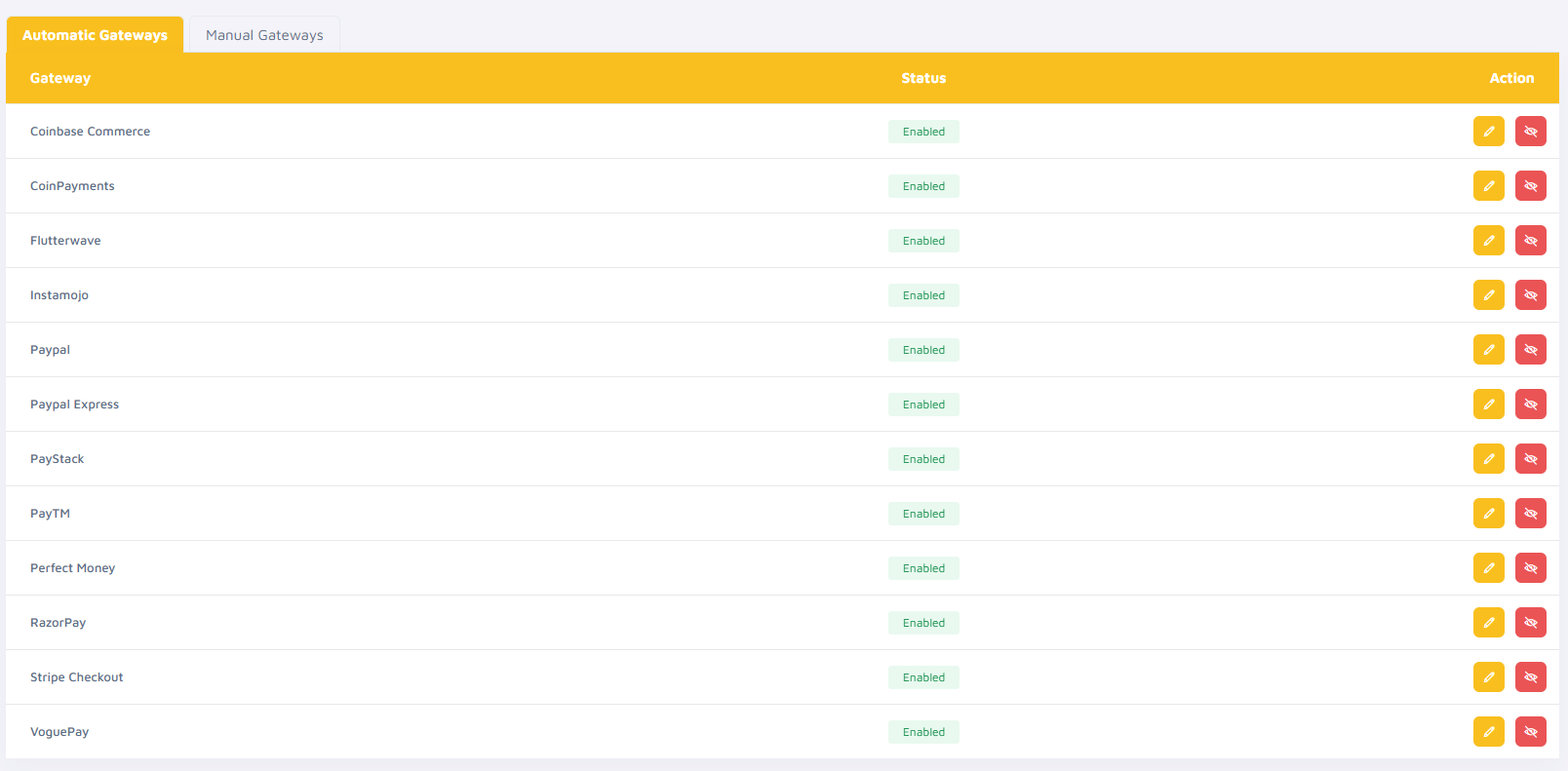The height and width of the screenshot is (771, 1568).
Task: Click the Stripe Checkout gateway name
Action: pyautogui.click(x=76, y=677)
